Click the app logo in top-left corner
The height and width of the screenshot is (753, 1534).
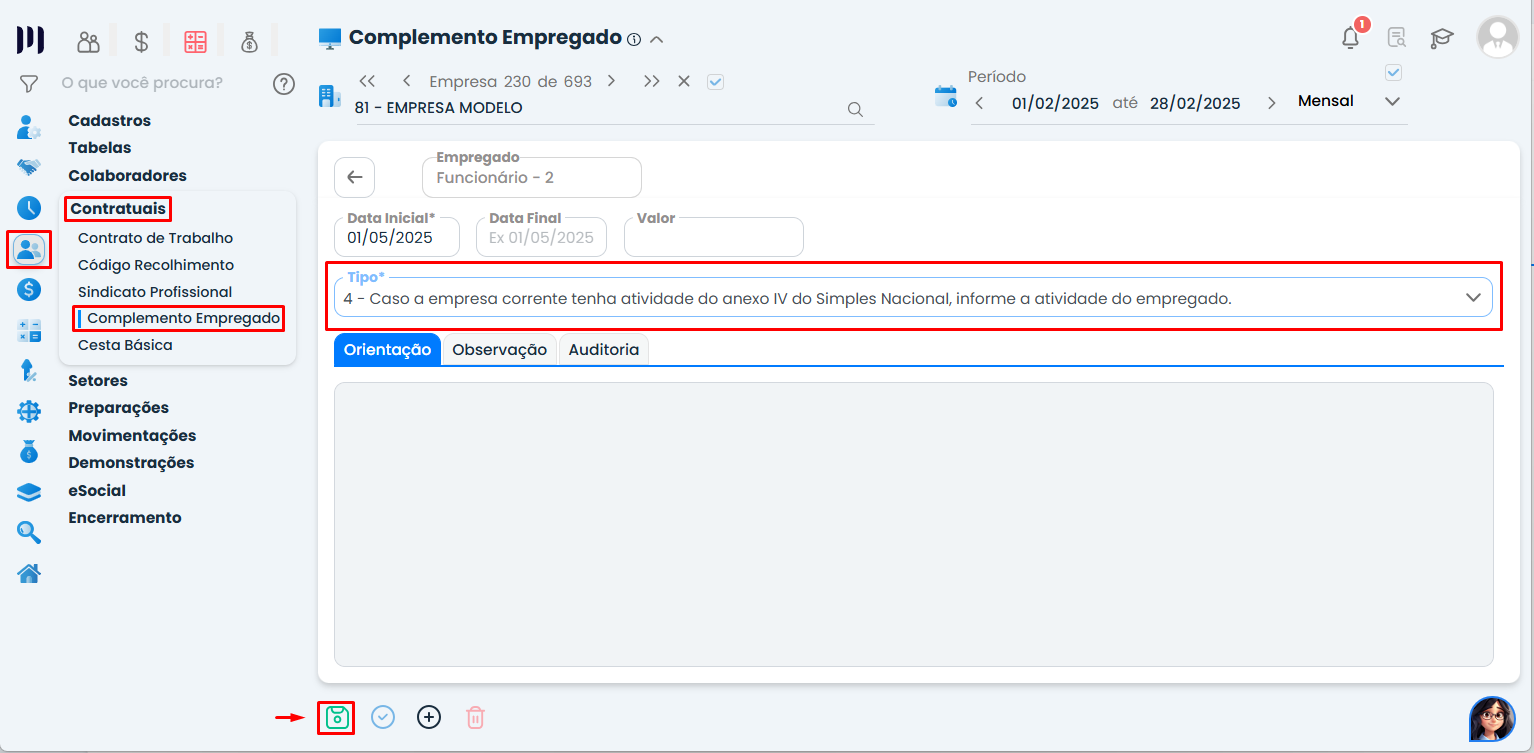click(30, 41)
